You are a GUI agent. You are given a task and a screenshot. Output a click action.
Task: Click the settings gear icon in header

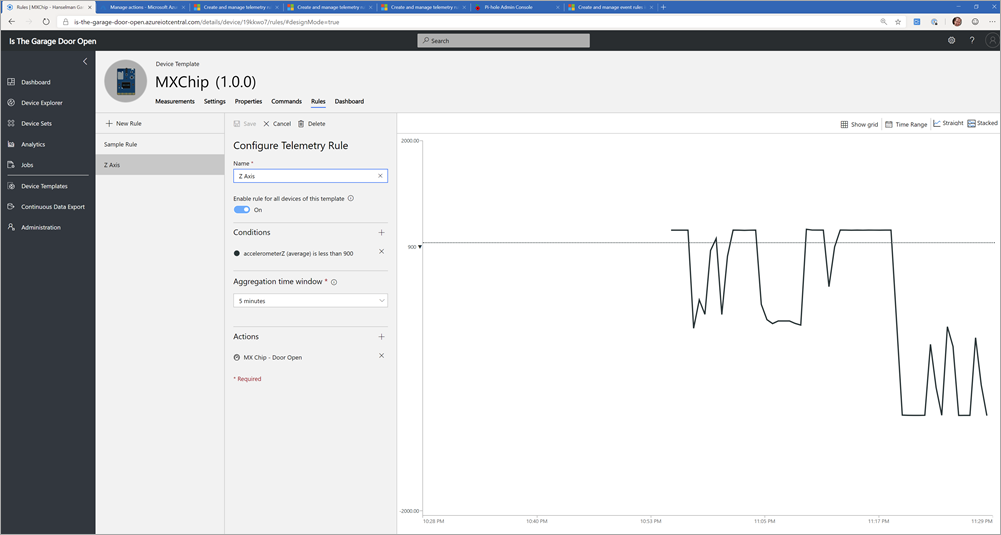pos(951,41)
